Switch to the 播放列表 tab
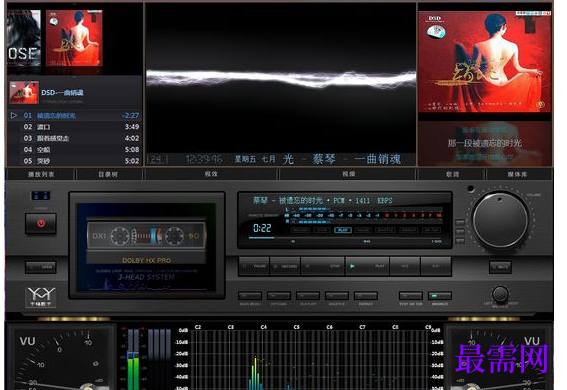Image resolution: width=567 pixels, height=390 pixels. [x=41, y=175]
